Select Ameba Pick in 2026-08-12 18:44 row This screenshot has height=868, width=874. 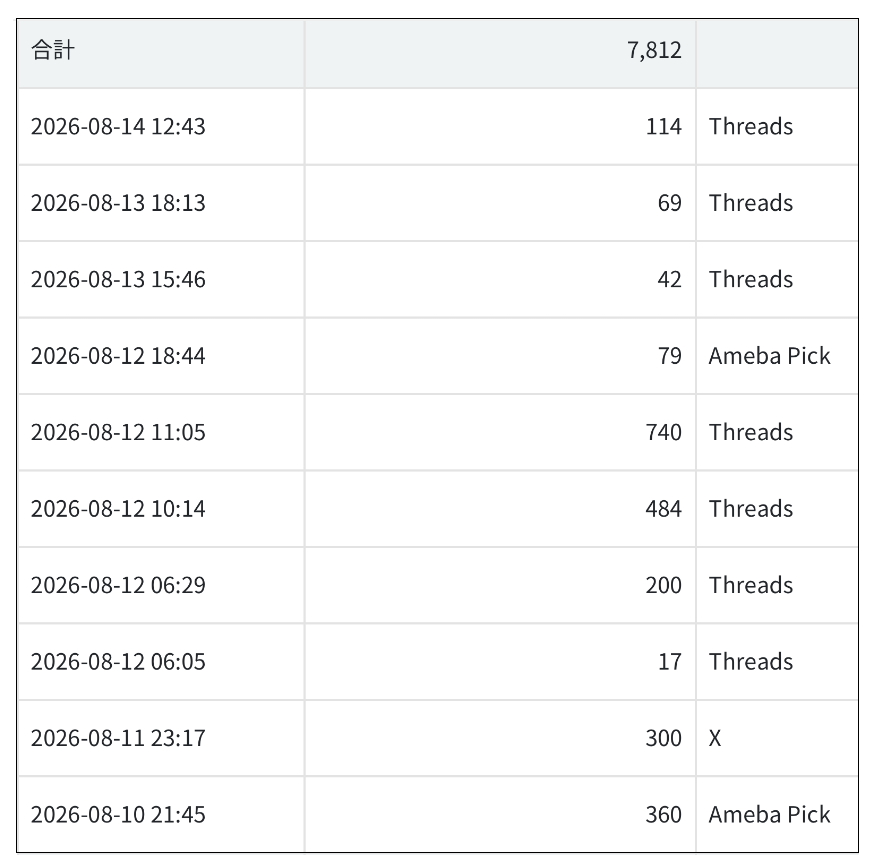tap(769, 356)
